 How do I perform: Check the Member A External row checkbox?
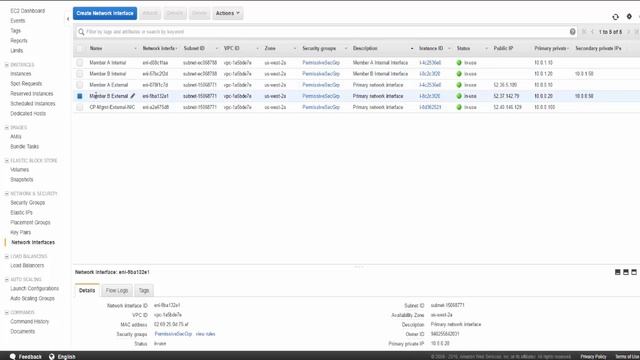80,84
